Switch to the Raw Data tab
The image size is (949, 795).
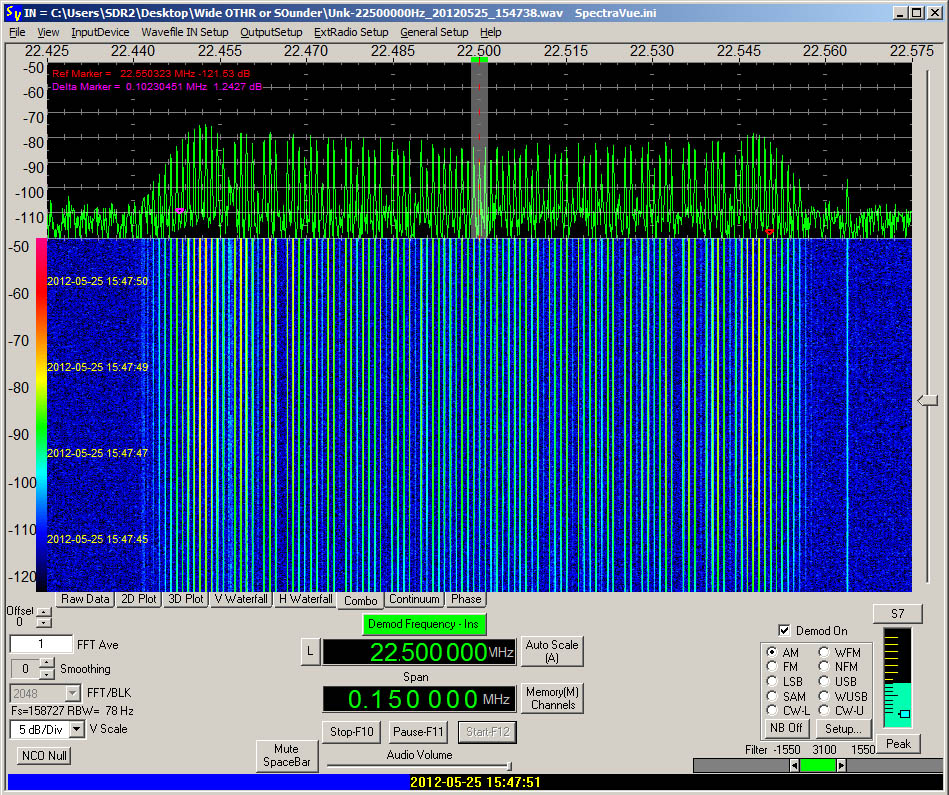point(85,599)
